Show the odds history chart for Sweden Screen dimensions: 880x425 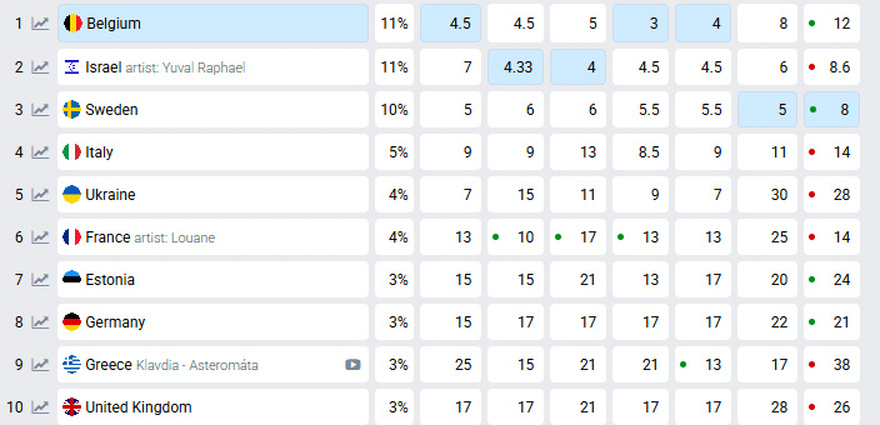click(x=40, y=110)
